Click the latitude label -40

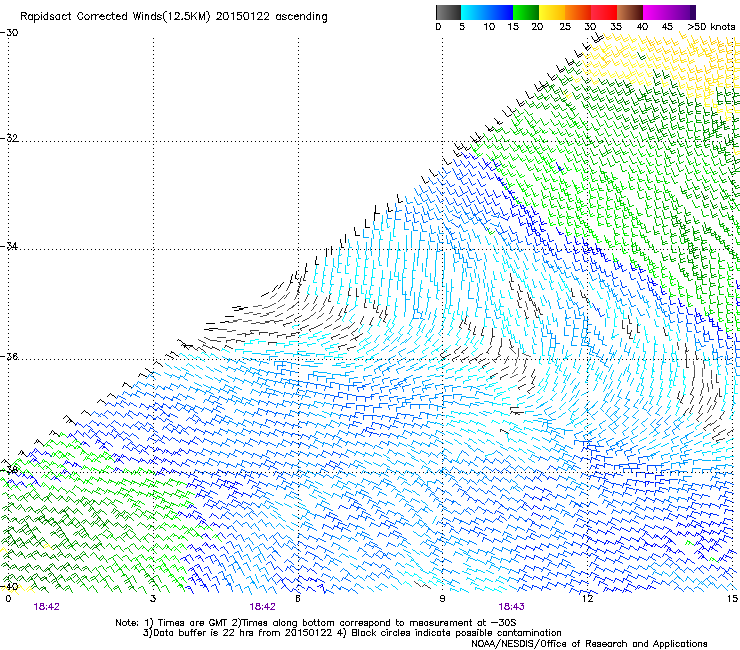(9, 587)
